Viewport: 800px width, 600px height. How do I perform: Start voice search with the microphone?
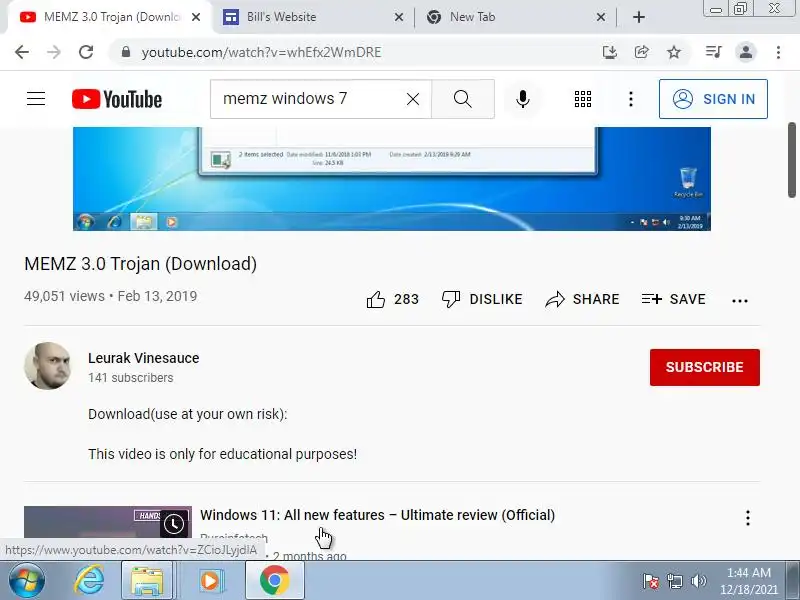tap(522, 99)
